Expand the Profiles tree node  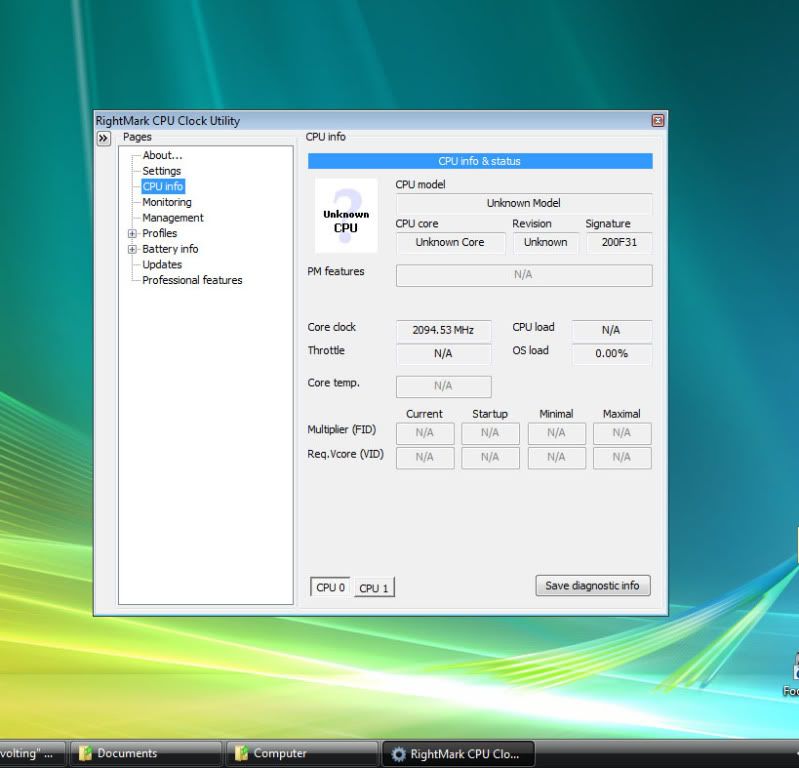point(132,233)
